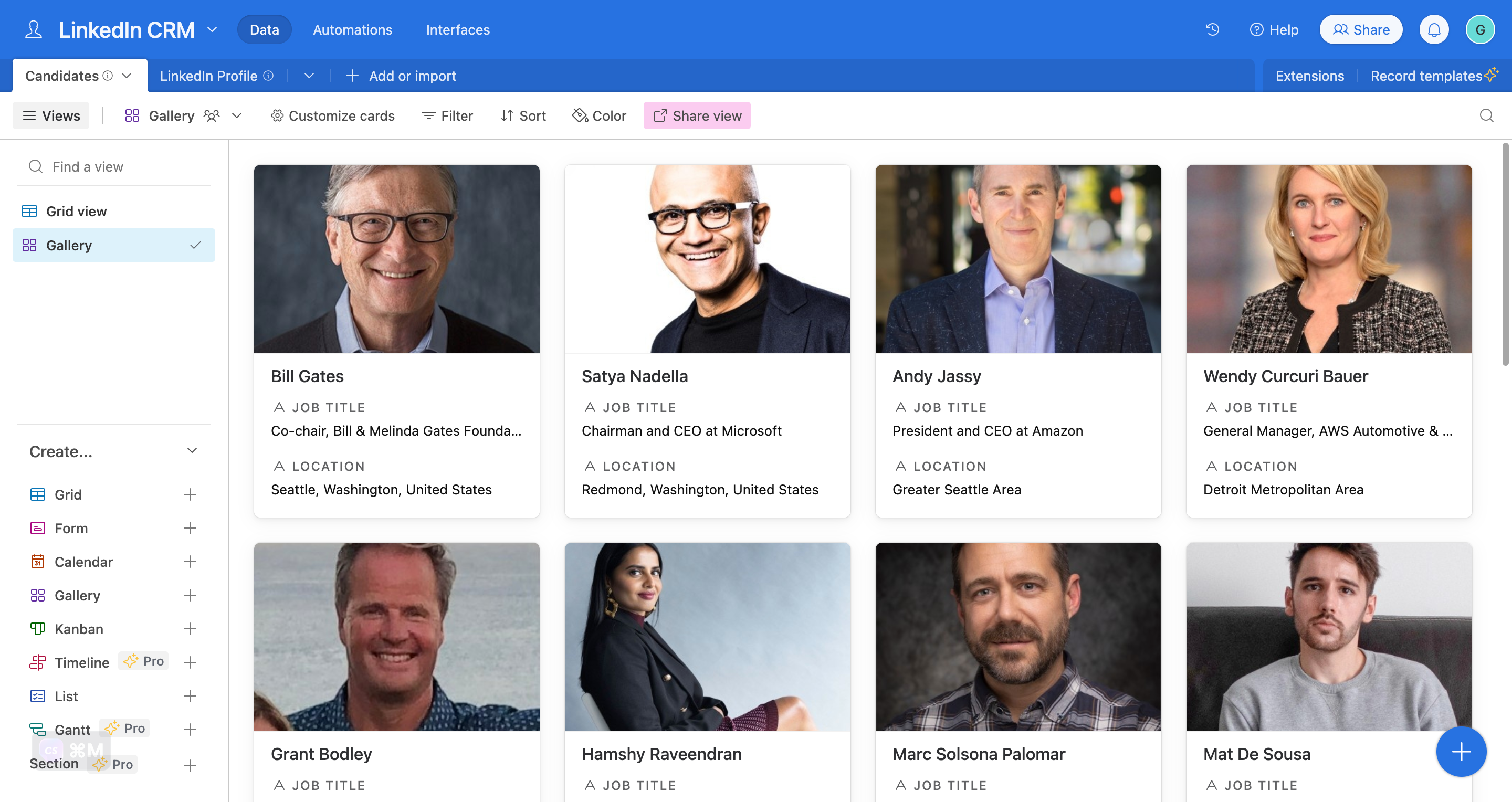Click the blue add record plus button
Screen dimensions: 1512x802
(1461, 751)
